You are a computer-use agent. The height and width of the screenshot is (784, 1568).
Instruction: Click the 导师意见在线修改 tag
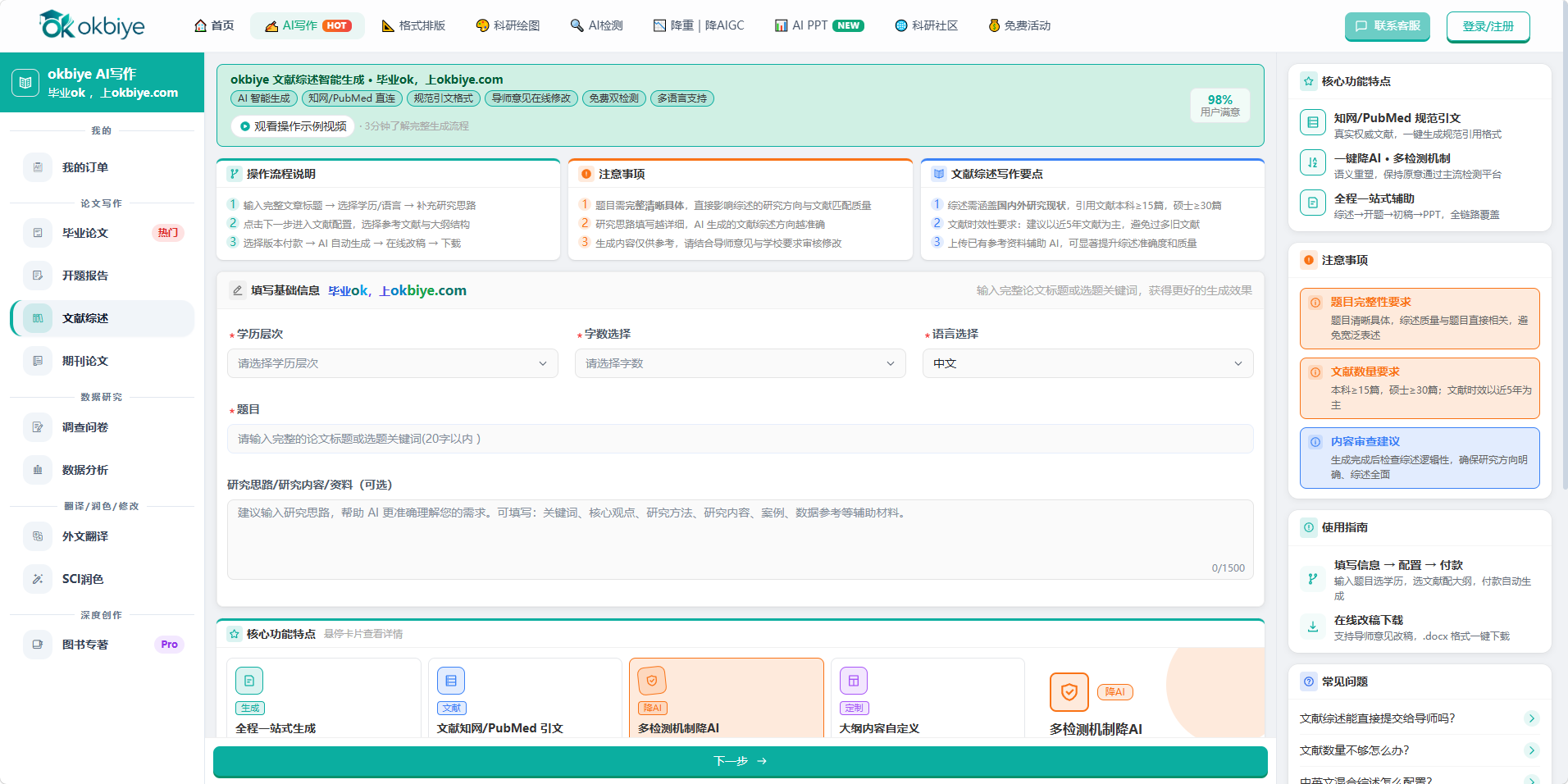[x=531, y=98]
